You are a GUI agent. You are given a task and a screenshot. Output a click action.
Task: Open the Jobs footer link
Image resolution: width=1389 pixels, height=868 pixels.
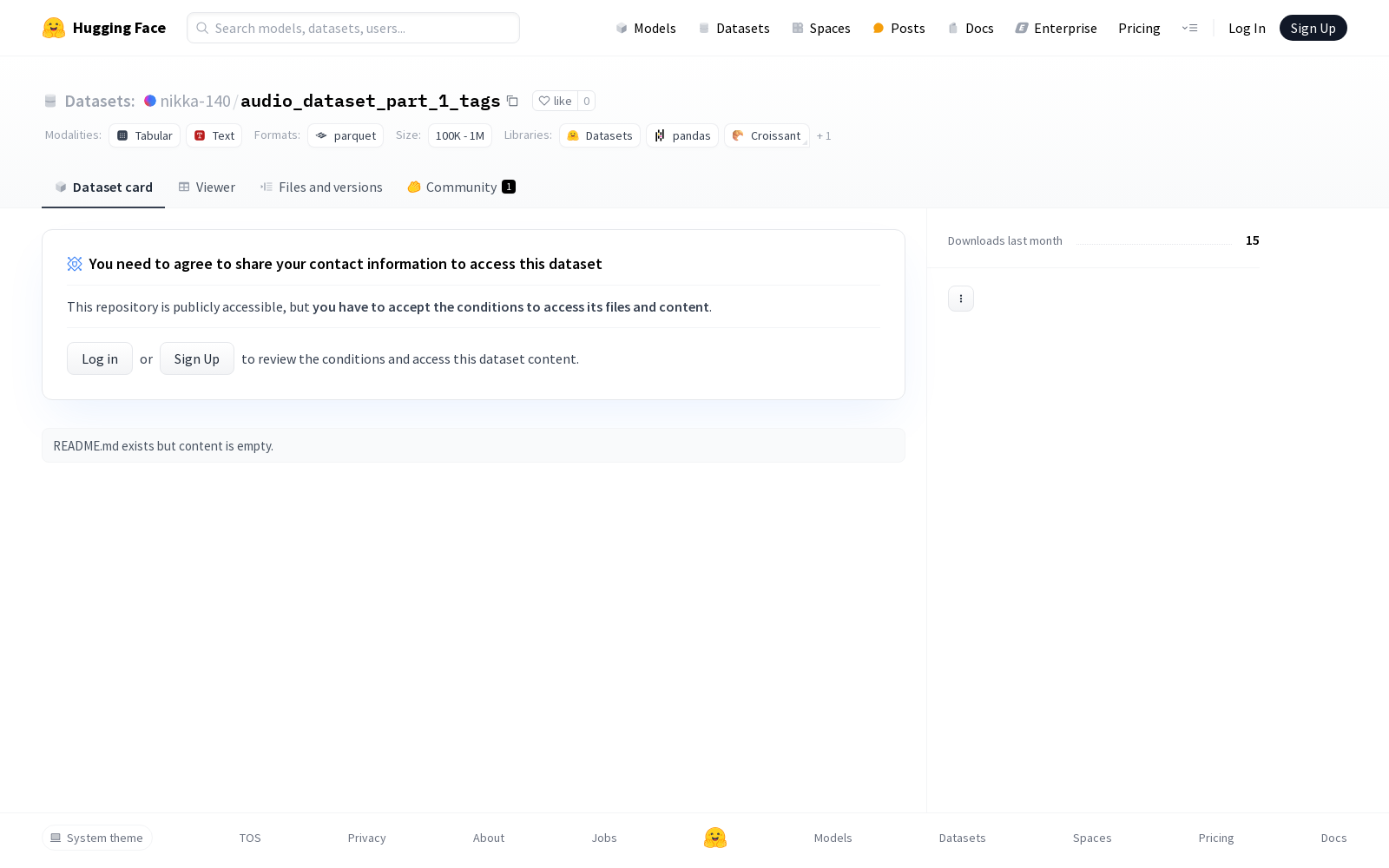click(604, 838)
